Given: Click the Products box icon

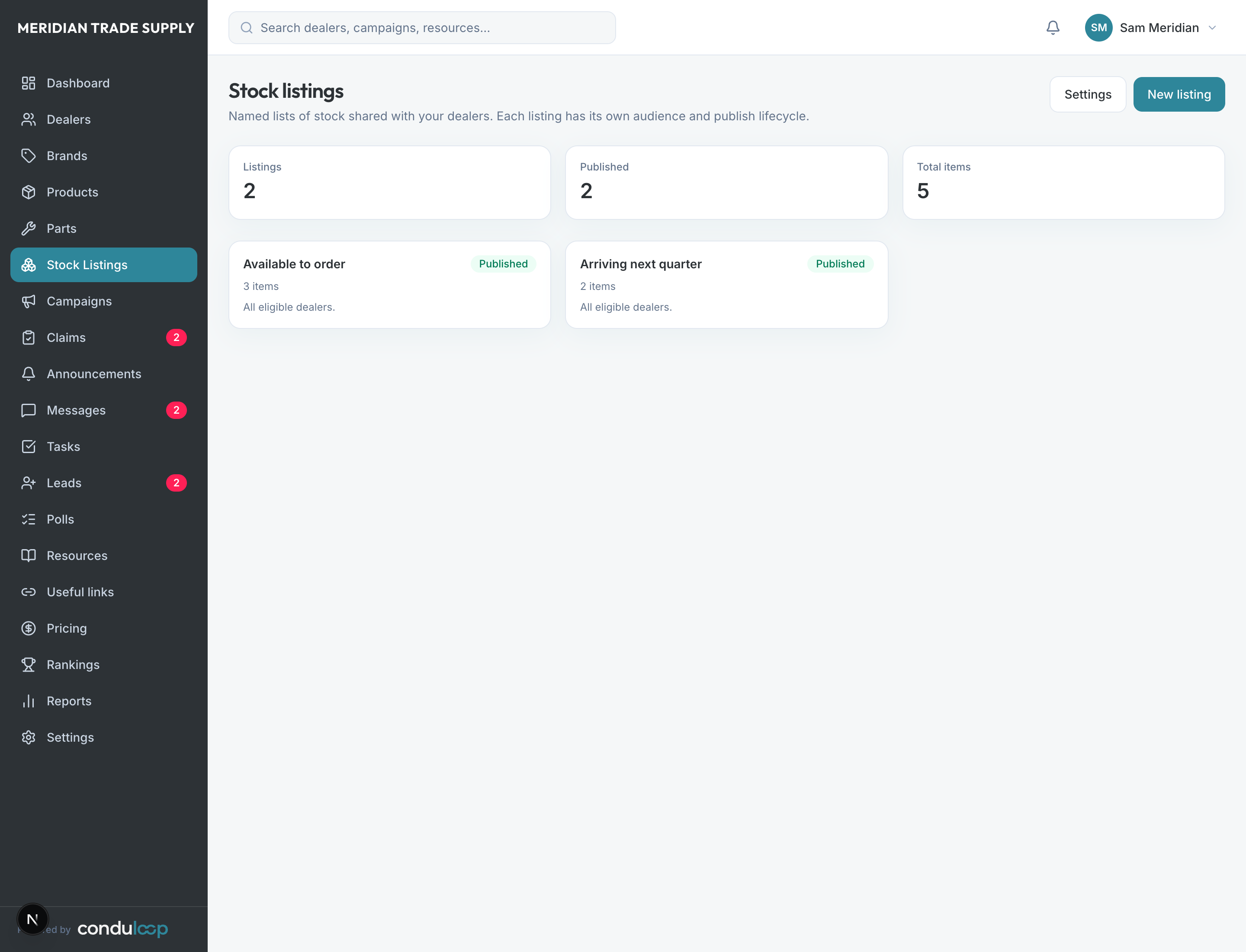Looking at the screenshot, I should tap(28, 192).
